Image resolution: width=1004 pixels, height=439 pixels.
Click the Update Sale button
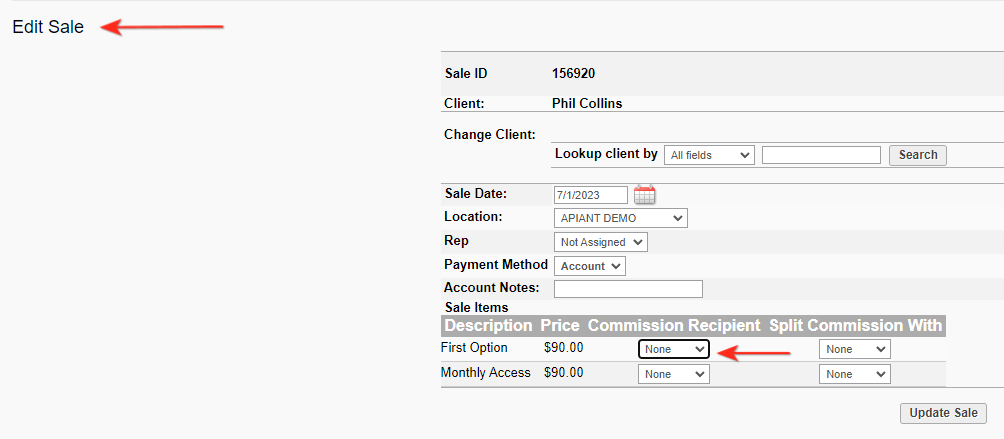[944, 413]
